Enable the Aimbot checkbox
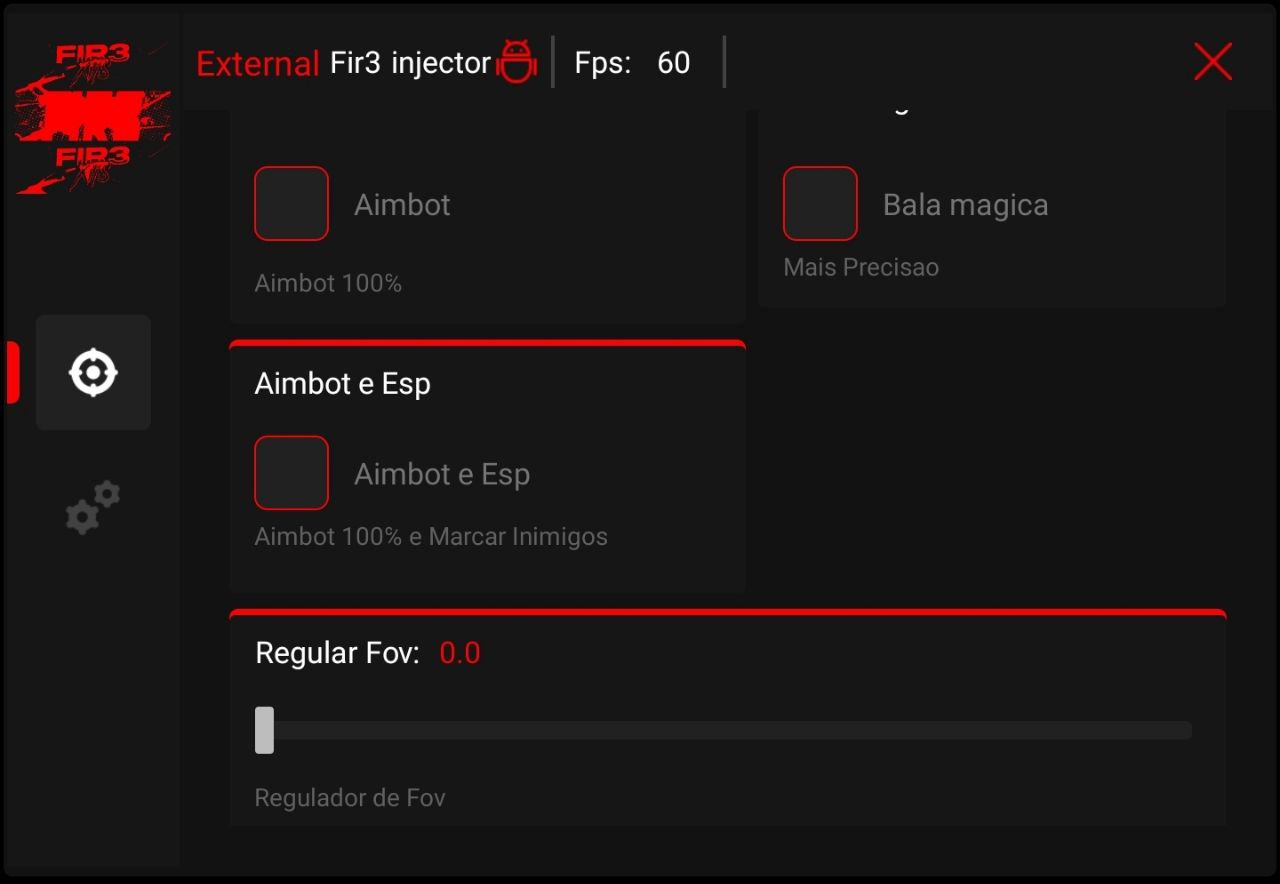Screen dimensions: 1280x884 tap(291, 203)
